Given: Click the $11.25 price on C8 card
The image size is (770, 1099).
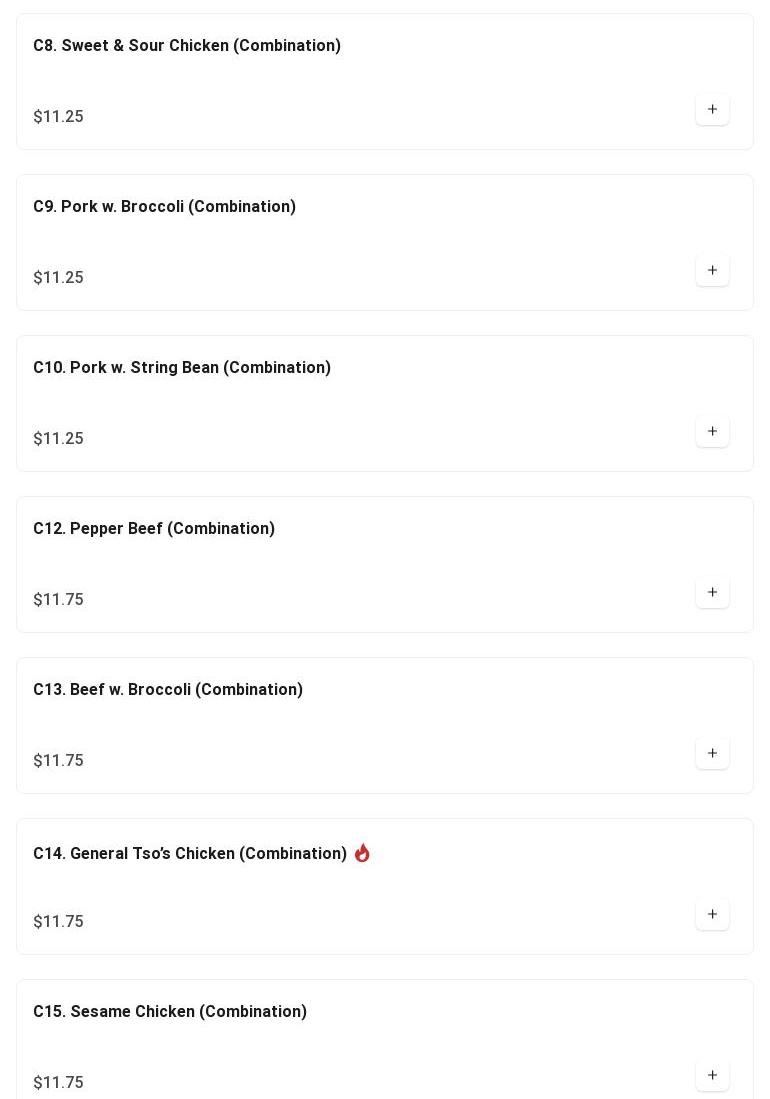Looking at the screenshot, I should (x=58, y=117).
